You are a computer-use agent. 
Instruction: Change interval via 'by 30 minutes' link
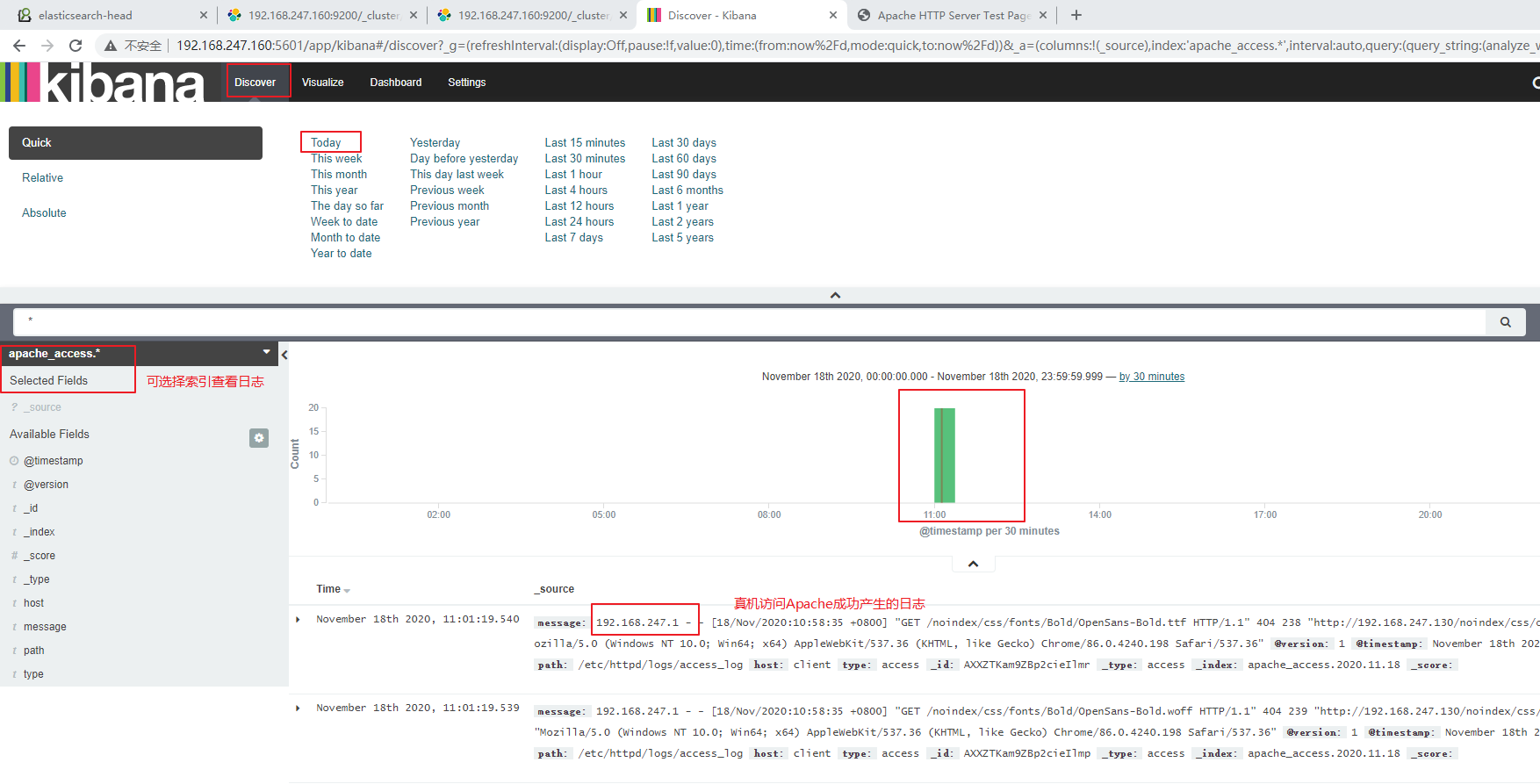(x=1152, y=377)
